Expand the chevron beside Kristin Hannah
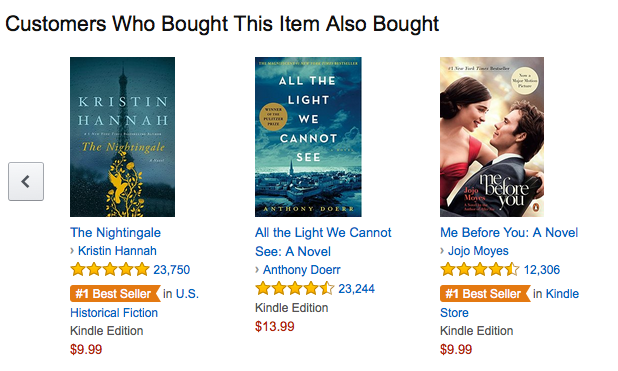This screenshot has width=618, height=371. coord(72,250)
